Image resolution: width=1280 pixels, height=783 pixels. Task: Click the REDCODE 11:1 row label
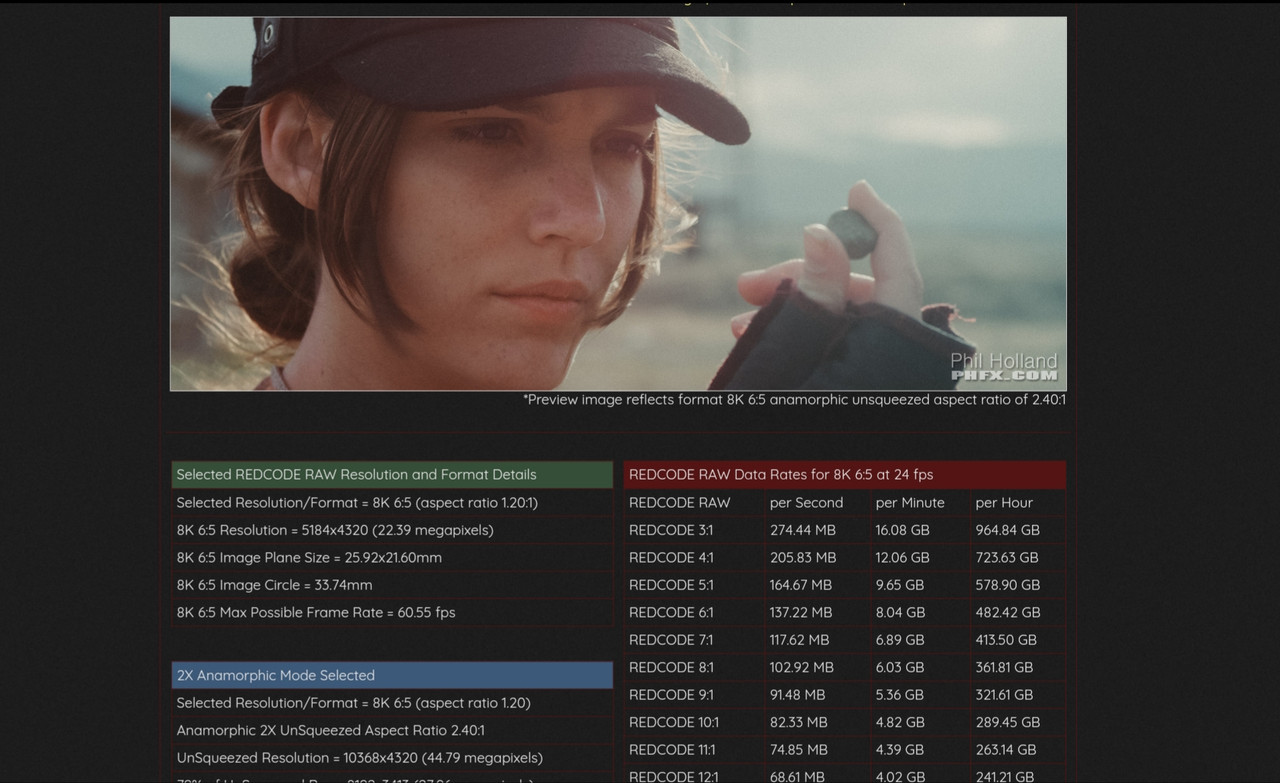[672, 750]
